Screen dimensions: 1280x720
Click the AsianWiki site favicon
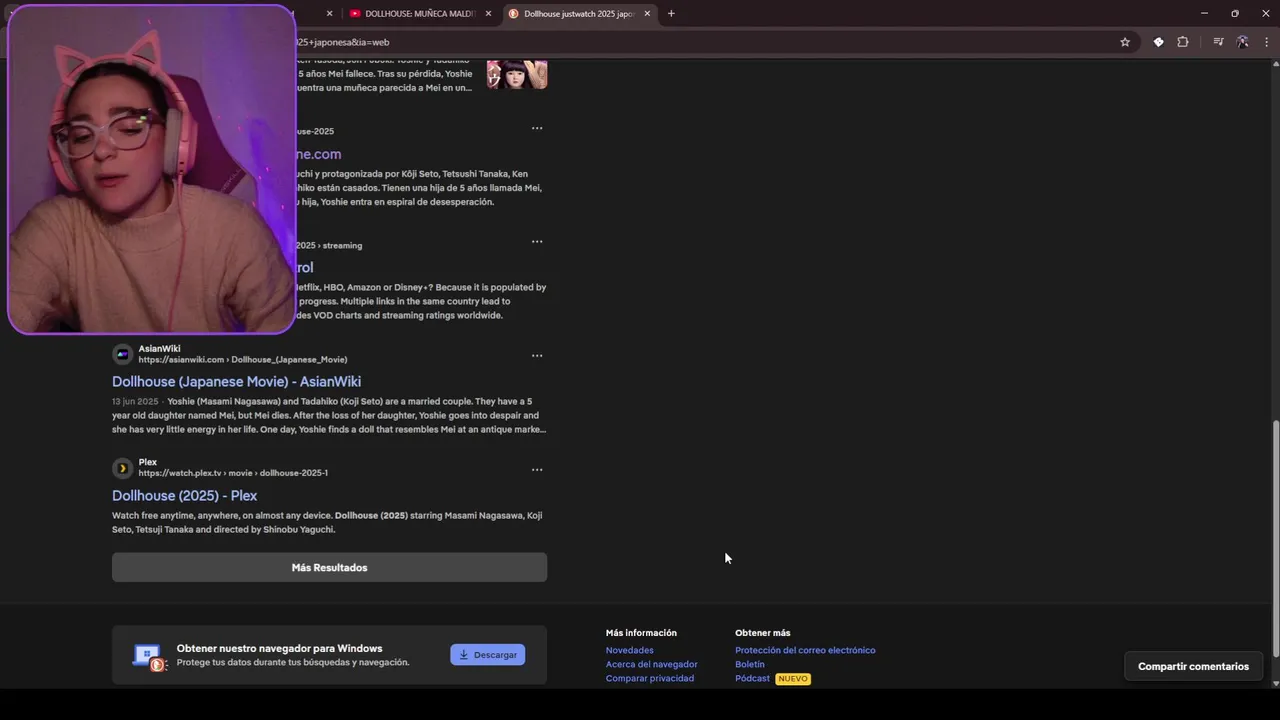coord(122,354)
